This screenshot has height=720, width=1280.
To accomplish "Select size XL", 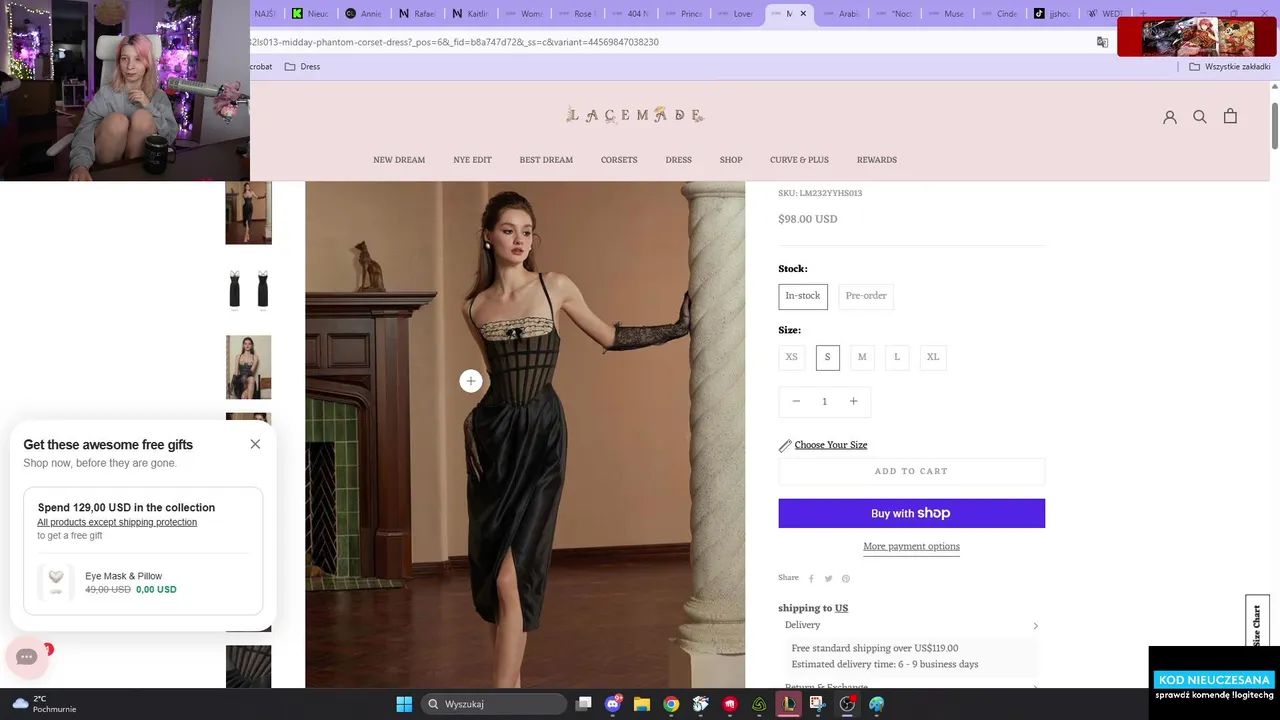I will pyautogui.click(x=933, y=357).
